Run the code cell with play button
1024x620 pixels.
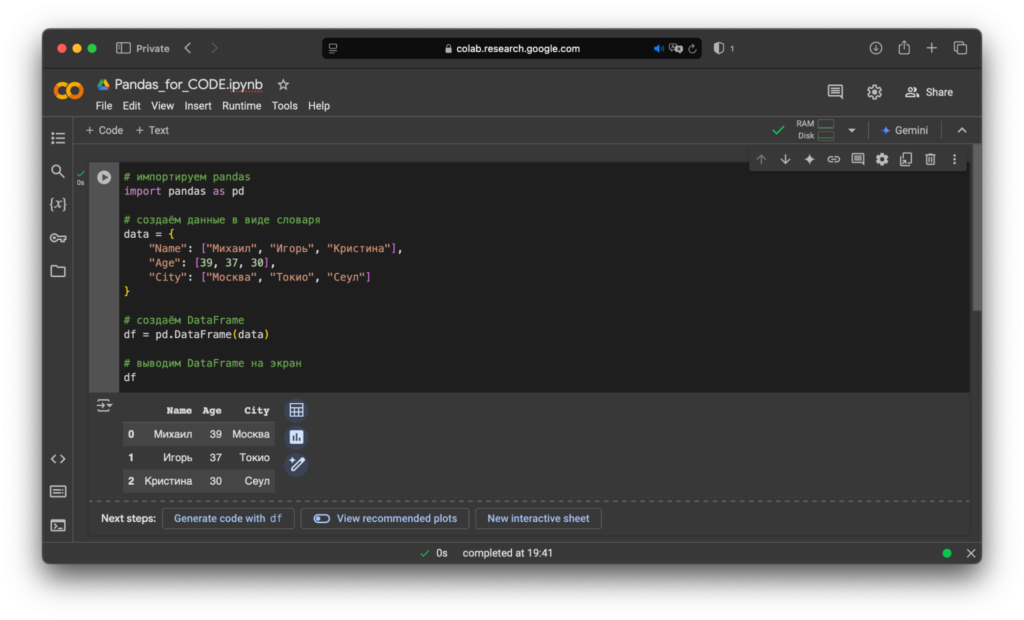pos(104,177)
